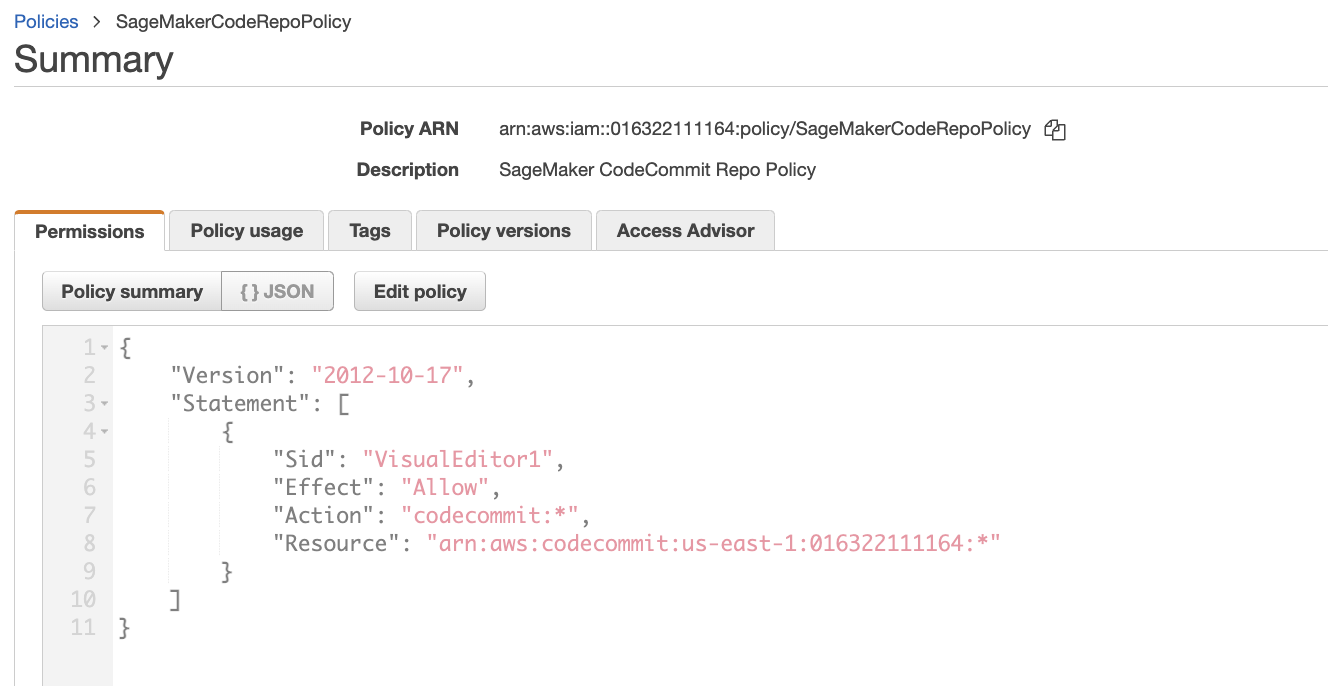Viewport: 1328px width, 686px height.
Task: Click the Edit policy button
Action: coord(420,291)
